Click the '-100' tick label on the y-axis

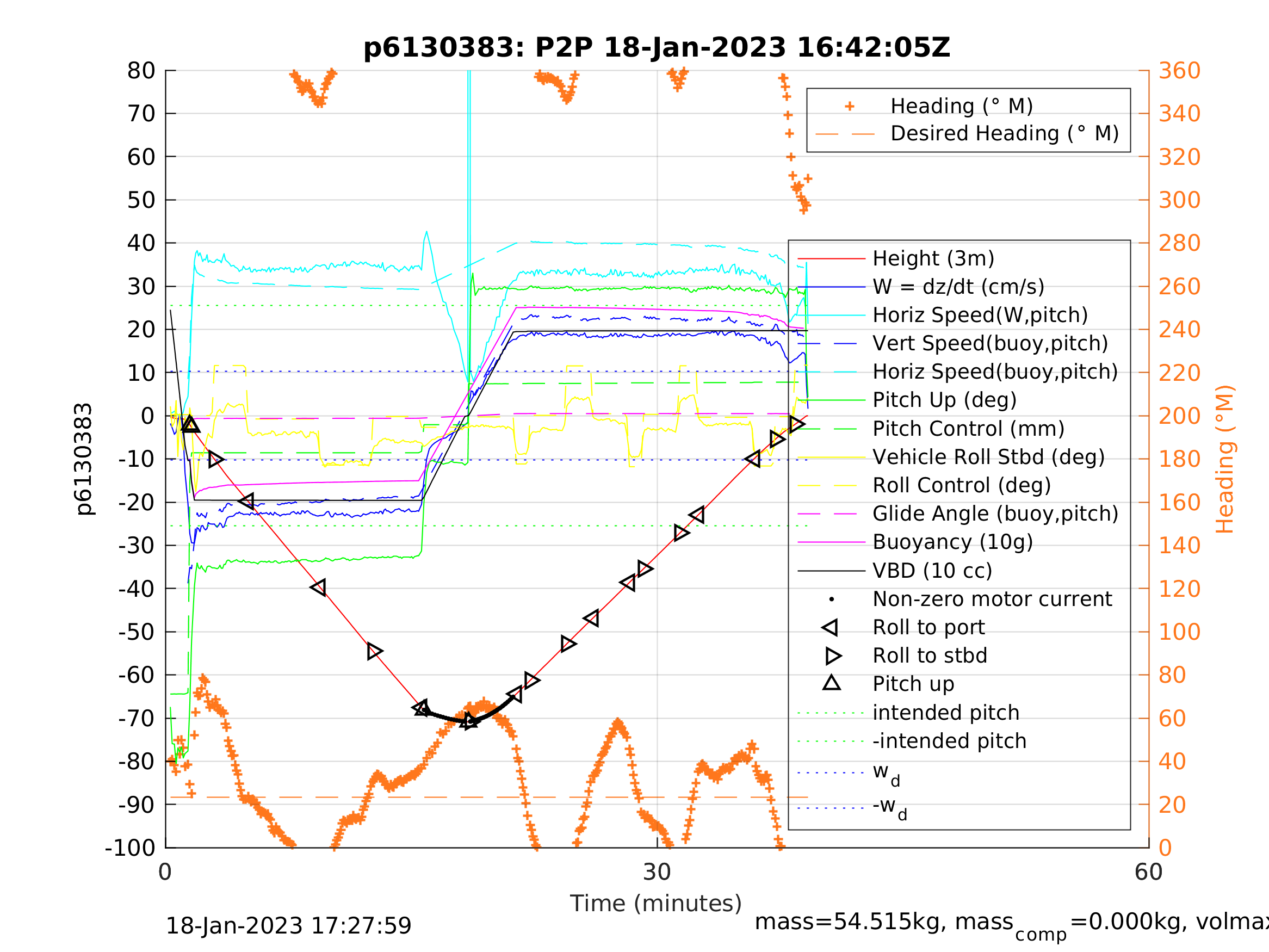(130, 848)
